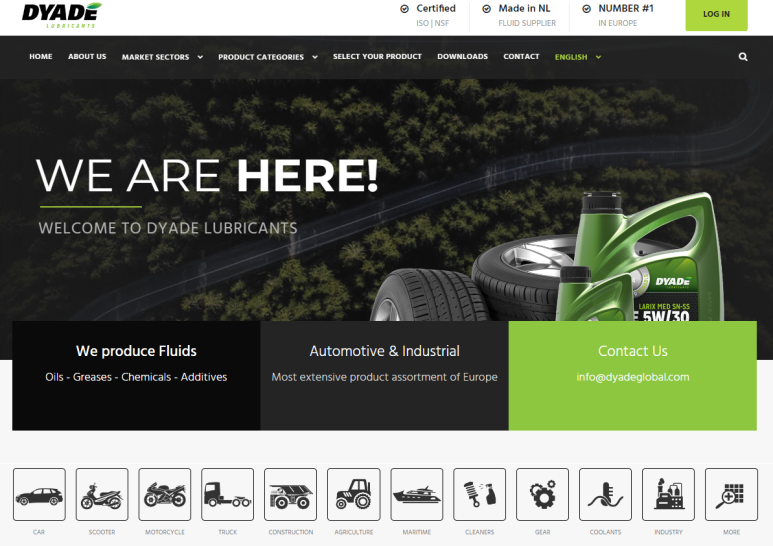The image size is (773, 546).
Task: Click Construction label under icon
Action: pos(290,532)
